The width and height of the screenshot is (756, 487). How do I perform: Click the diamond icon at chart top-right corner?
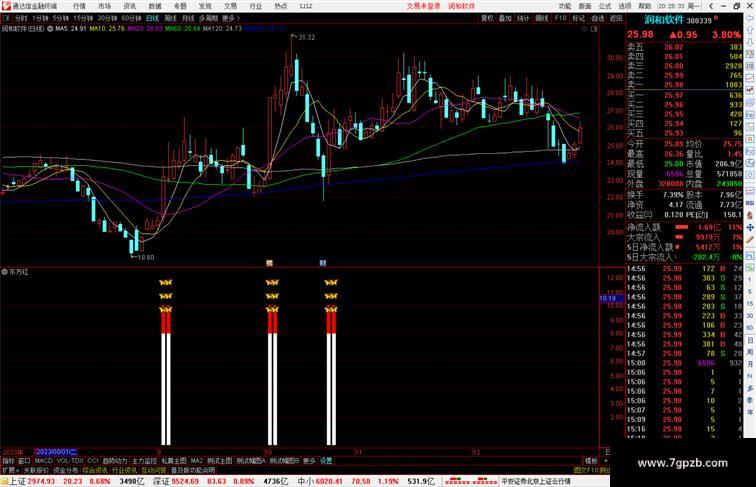584,29
